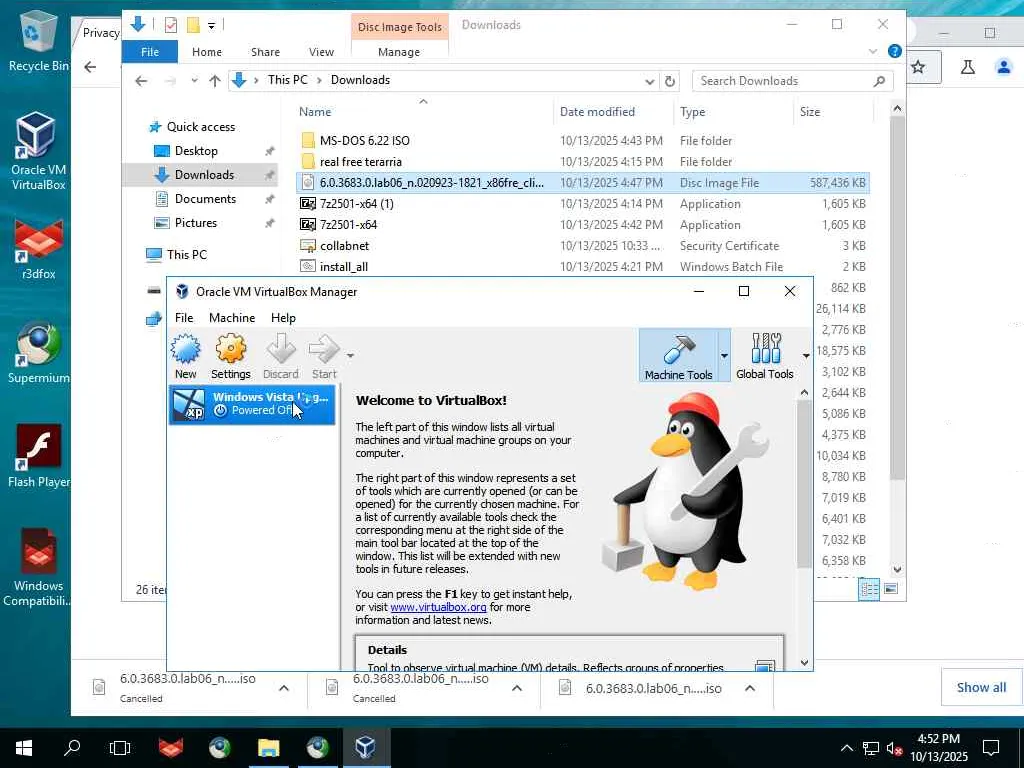Open VirtualBox Machine menu
Viewport: 1024px width, 768px height.
point(232,318)
